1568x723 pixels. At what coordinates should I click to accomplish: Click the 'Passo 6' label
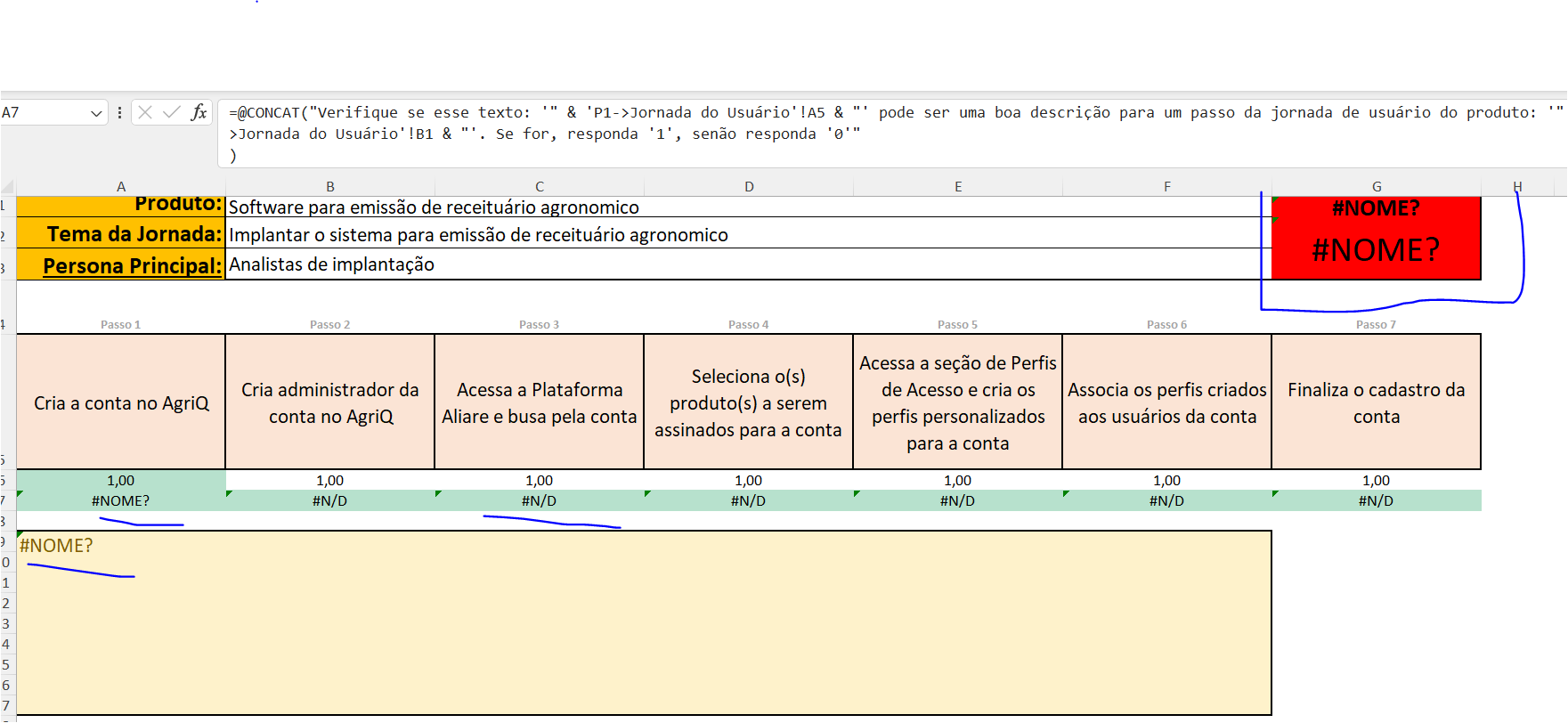click(1167, 325)
